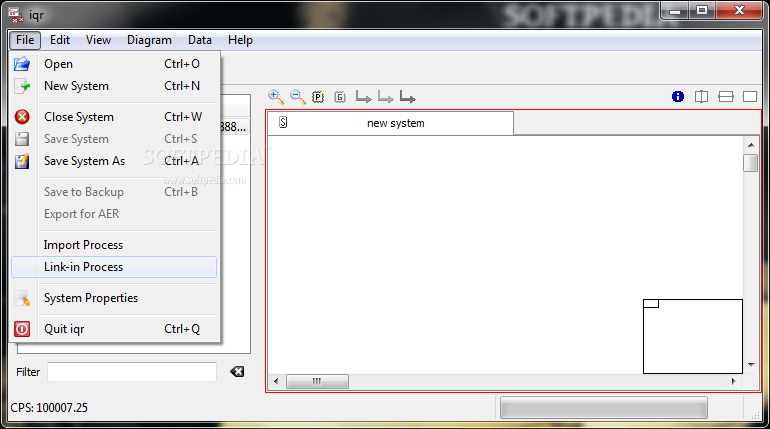Choose Import Process
770x429 pixels.
tap(114, 245)
